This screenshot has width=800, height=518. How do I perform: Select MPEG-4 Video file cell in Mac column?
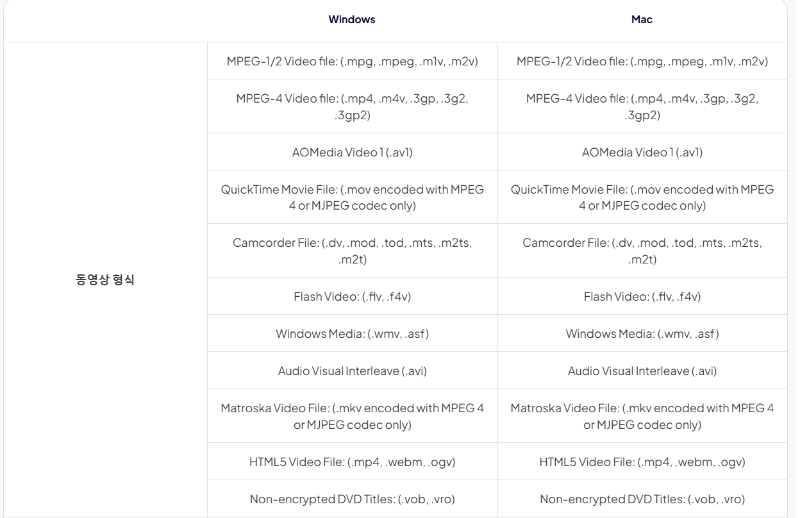click(642, 107)
